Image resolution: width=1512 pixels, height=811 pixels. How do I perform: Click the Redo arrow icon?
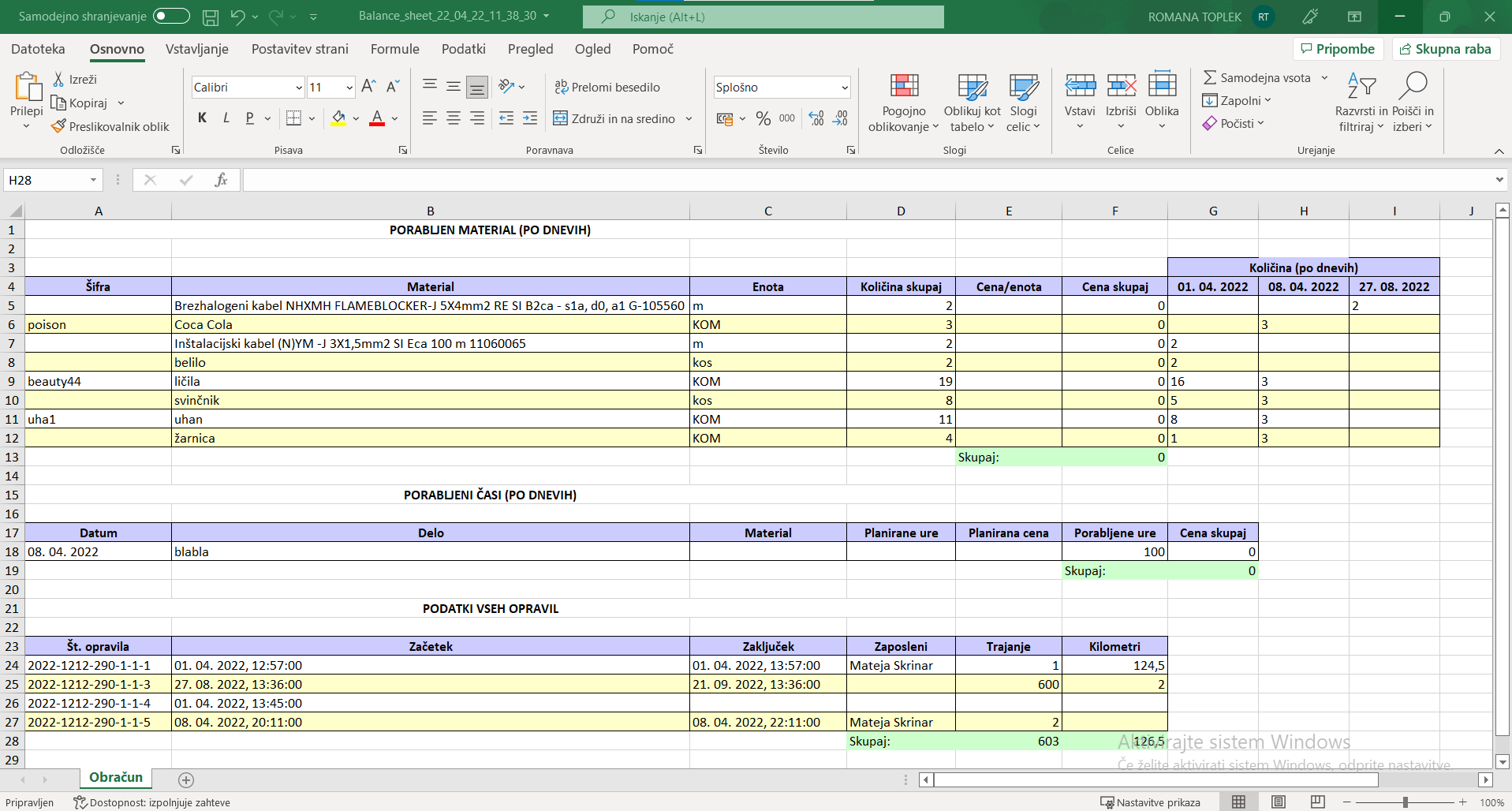[275, 17]
